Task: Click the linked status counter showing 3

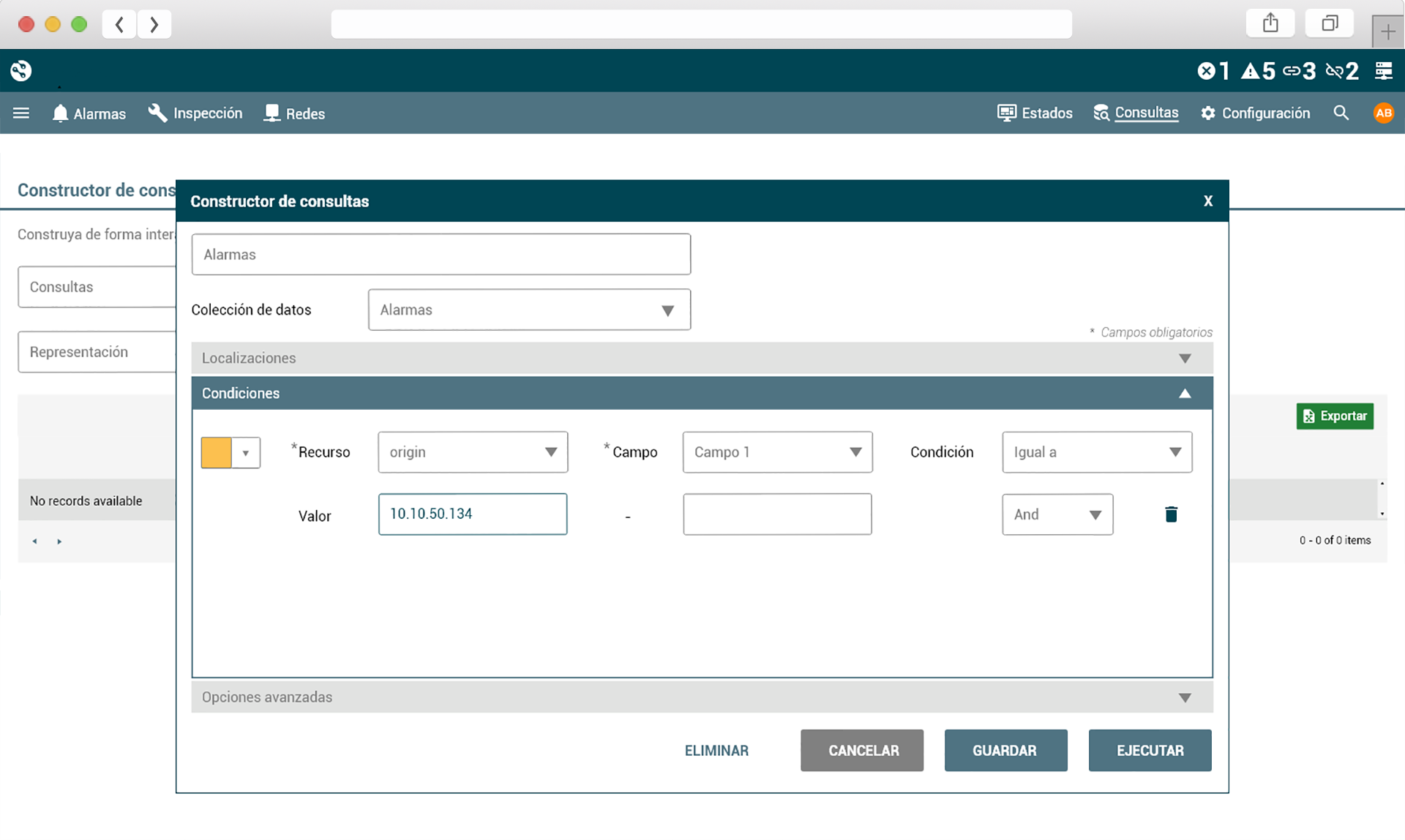Action: click(1300, 71)
